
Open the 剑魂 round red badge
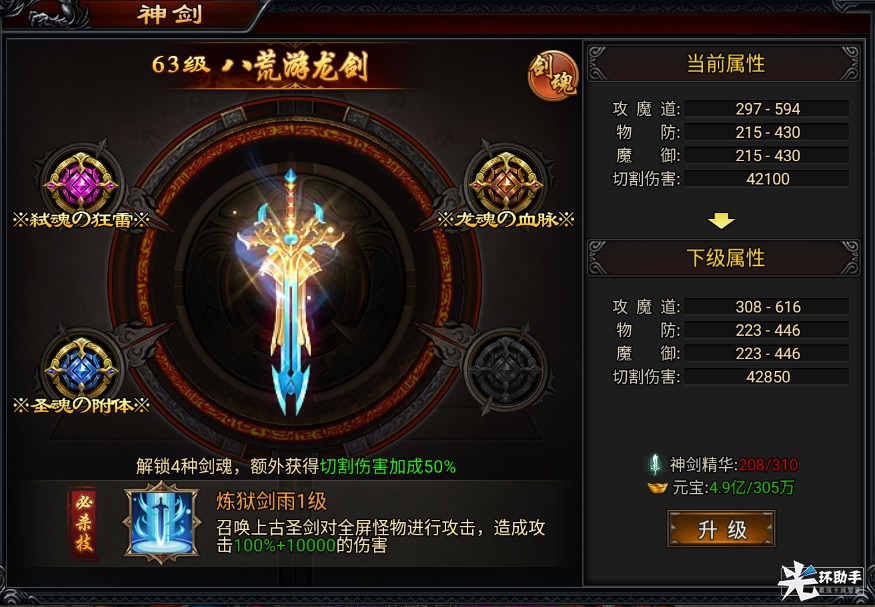[x=553, y=75]
